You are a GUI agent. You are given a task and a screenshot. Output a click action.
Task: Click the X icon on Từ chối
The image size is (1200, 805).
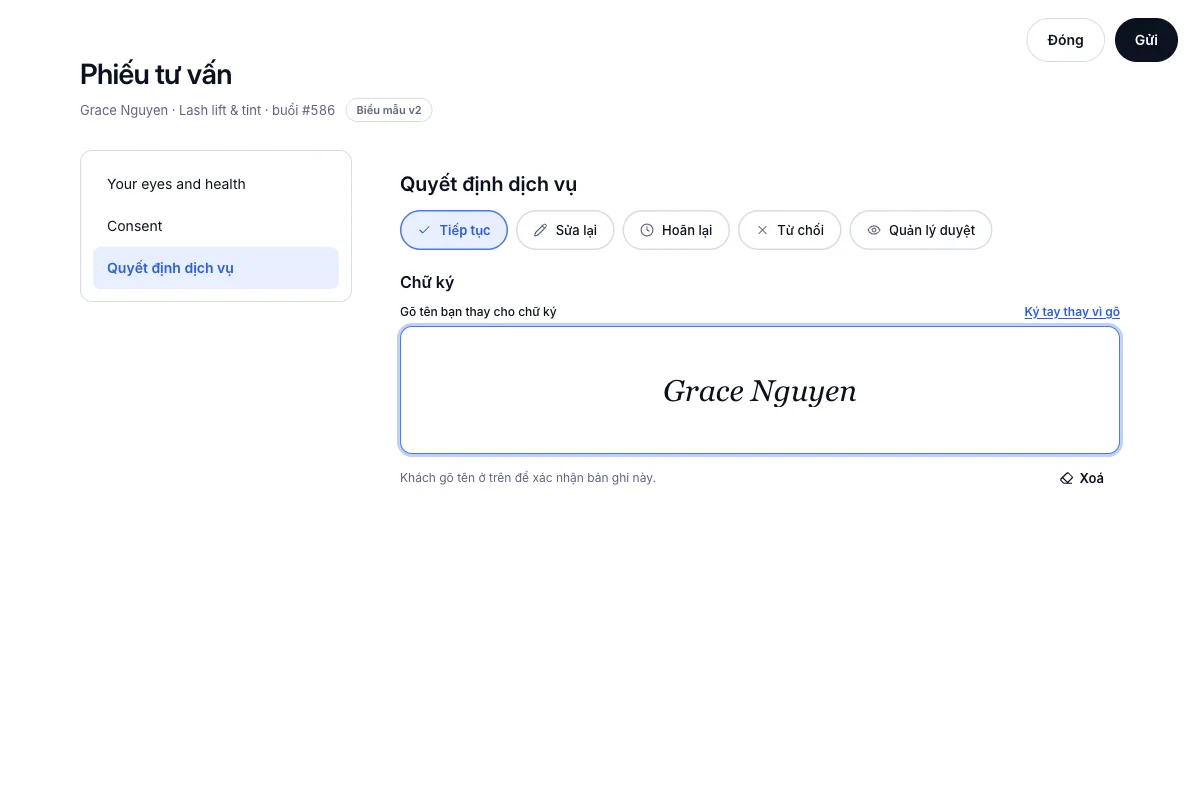click(x=762, y=230)
